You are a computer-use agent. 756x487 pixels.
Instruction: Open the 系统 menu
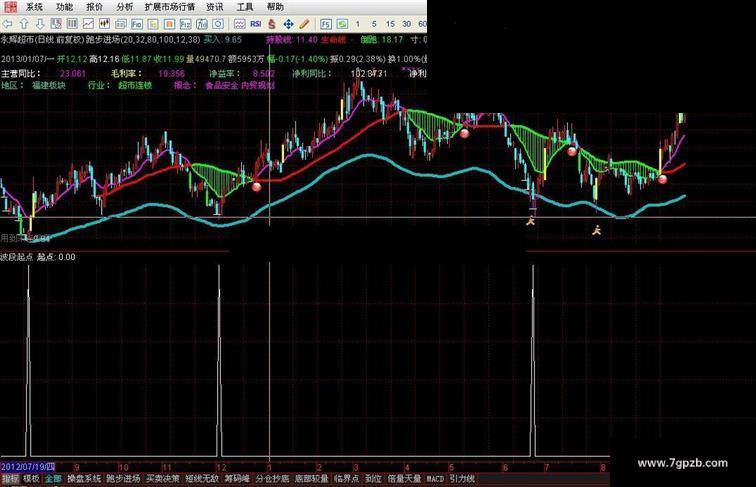coord(34,7)
